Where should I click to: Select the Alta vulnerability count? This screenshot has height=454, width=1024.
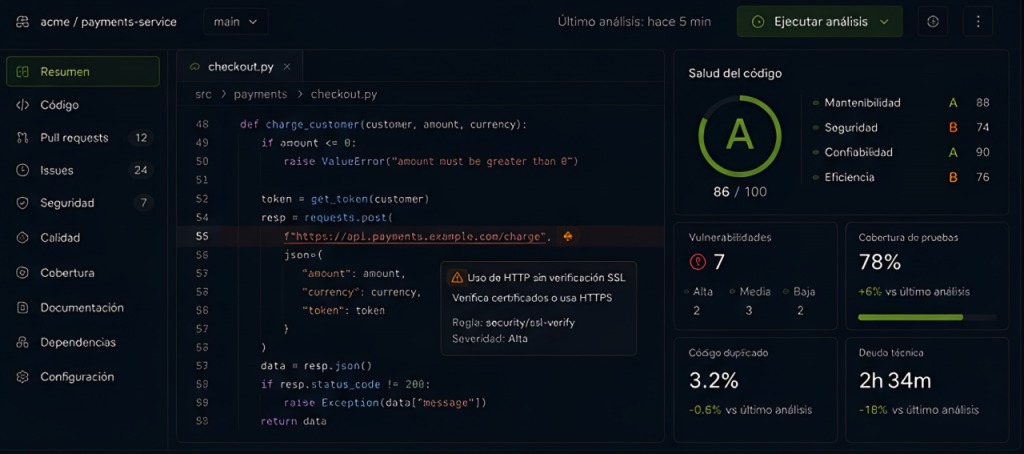[696, 310]
